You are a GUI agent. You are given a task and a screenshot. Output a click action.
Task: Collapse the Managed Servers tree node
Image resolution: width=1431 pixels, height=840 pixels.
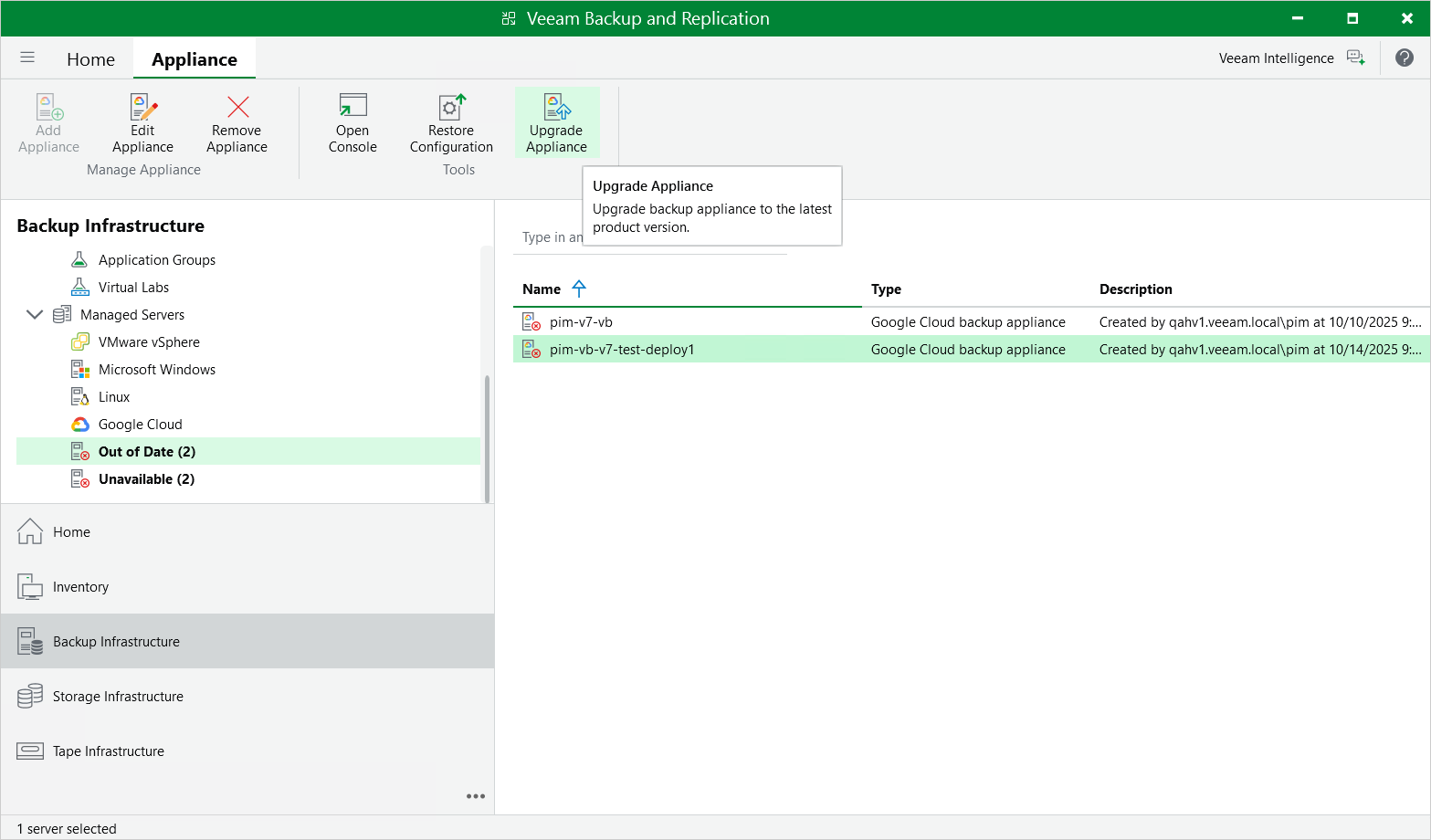pyautogui.click(x=35, y=314)
